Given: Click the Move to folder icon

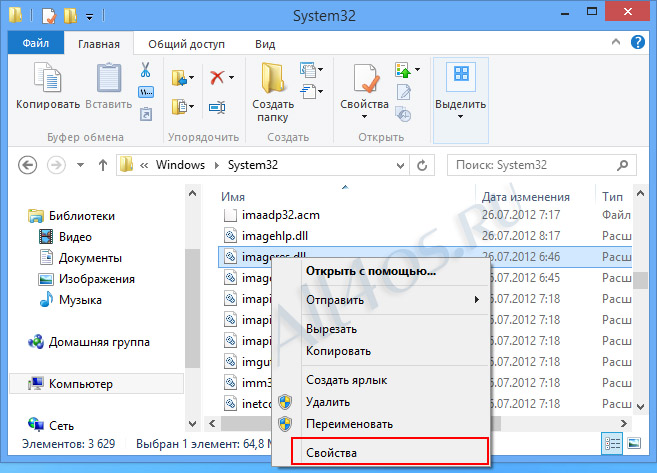Looking at the screenshot, I should pos(179,78).
